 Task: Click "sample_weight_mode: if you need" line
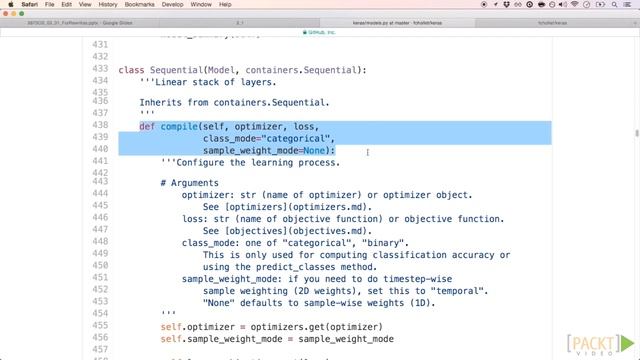coord(317,279)
